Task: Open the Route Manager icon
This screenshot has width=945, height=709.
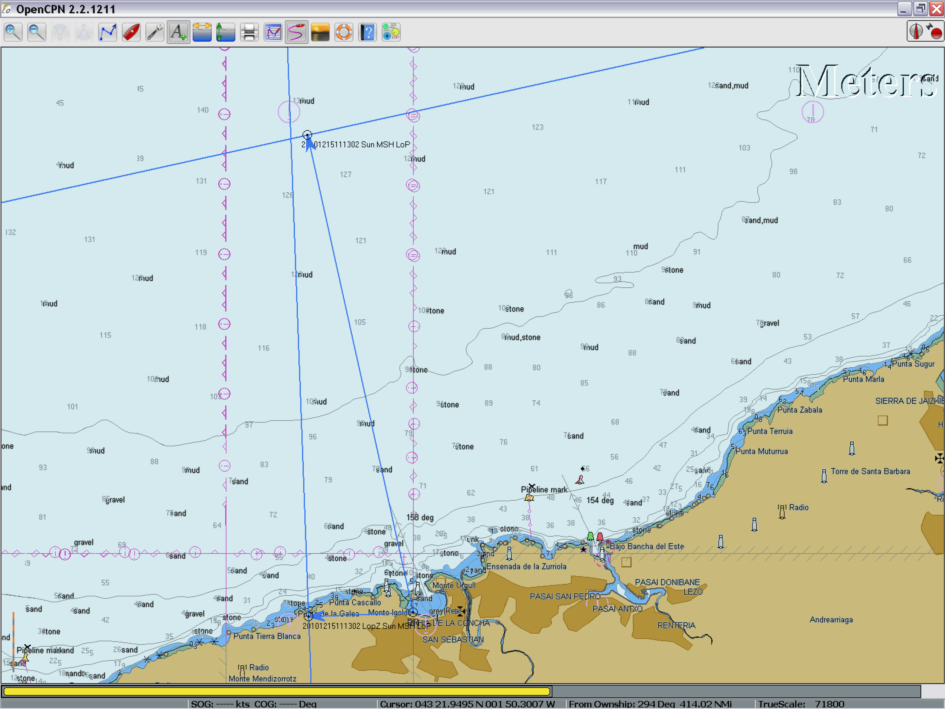Action: 273,32
